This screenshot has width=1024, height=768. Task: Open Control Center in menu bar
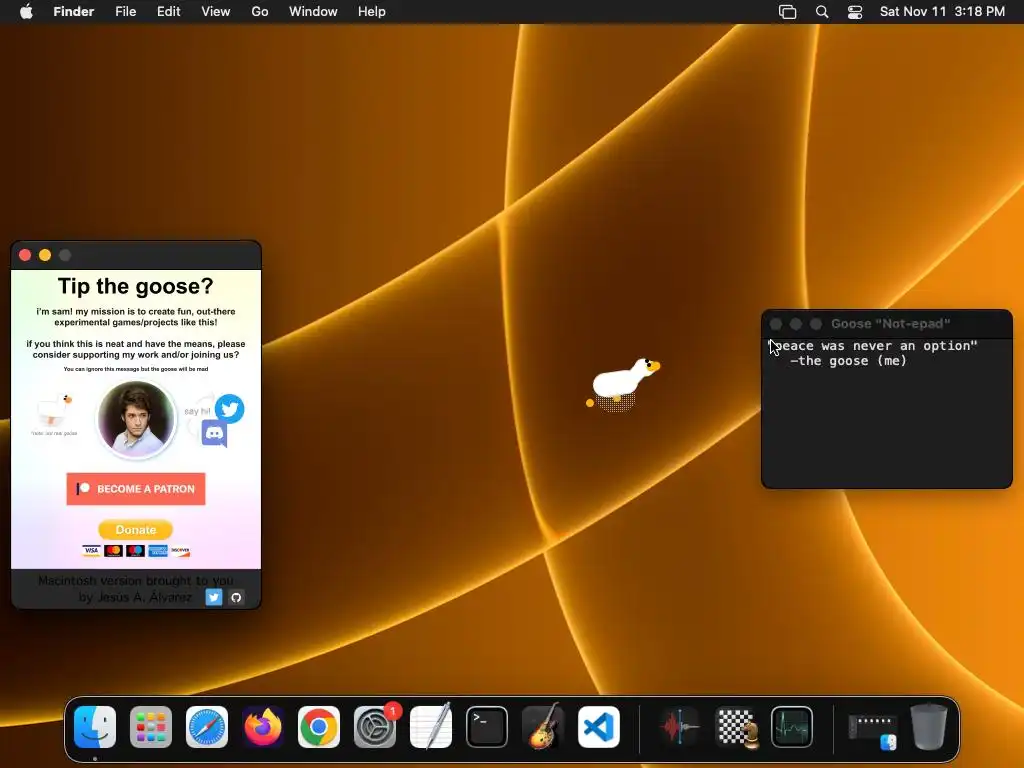coord(855,12)
